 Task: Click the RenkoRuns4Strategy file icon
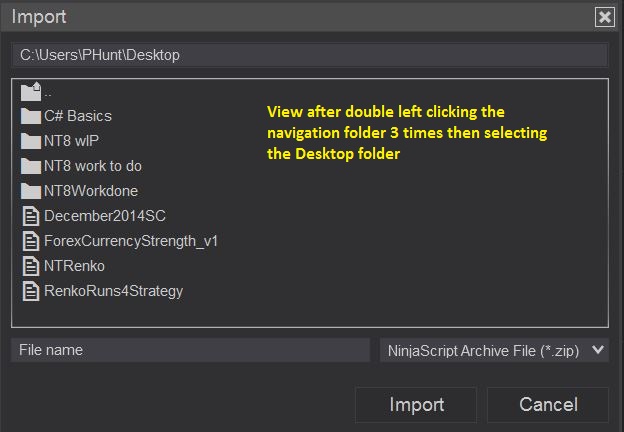30,291
